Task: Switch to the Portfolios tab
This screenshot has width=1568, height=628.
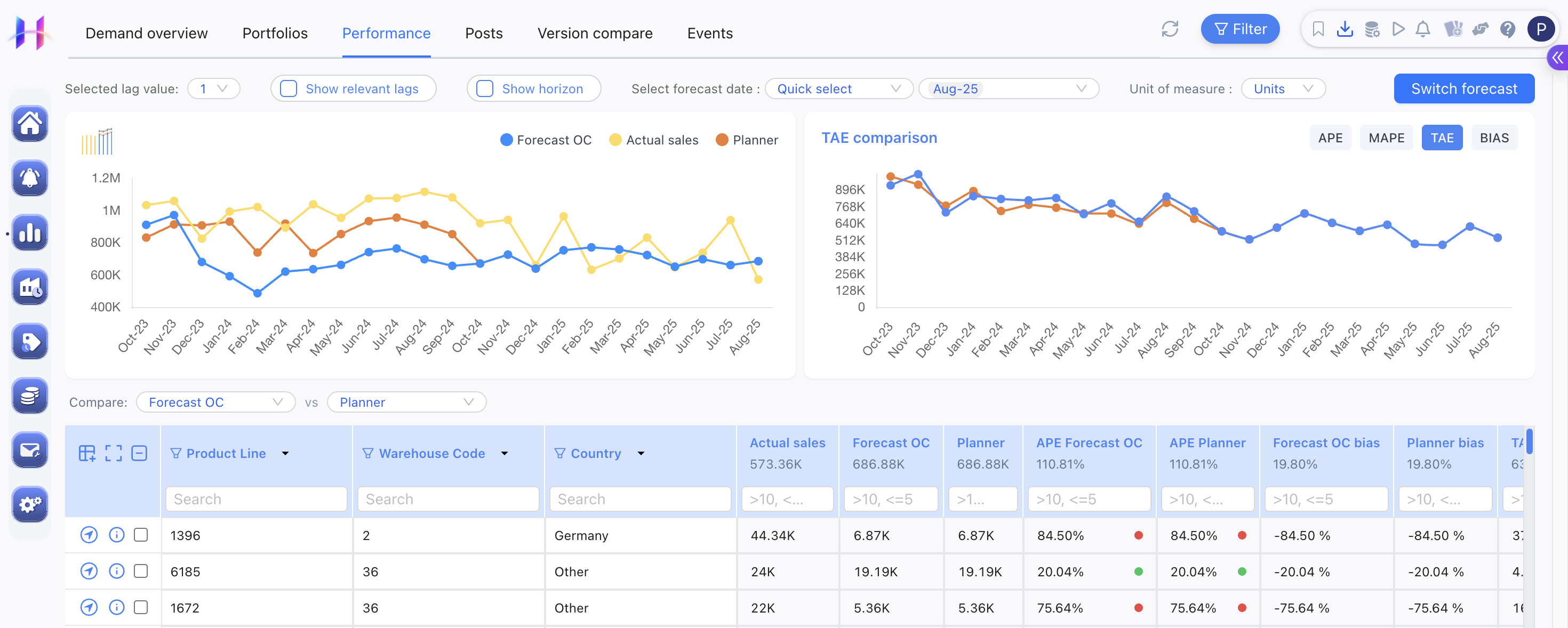Action: click(x=275, y=34)
